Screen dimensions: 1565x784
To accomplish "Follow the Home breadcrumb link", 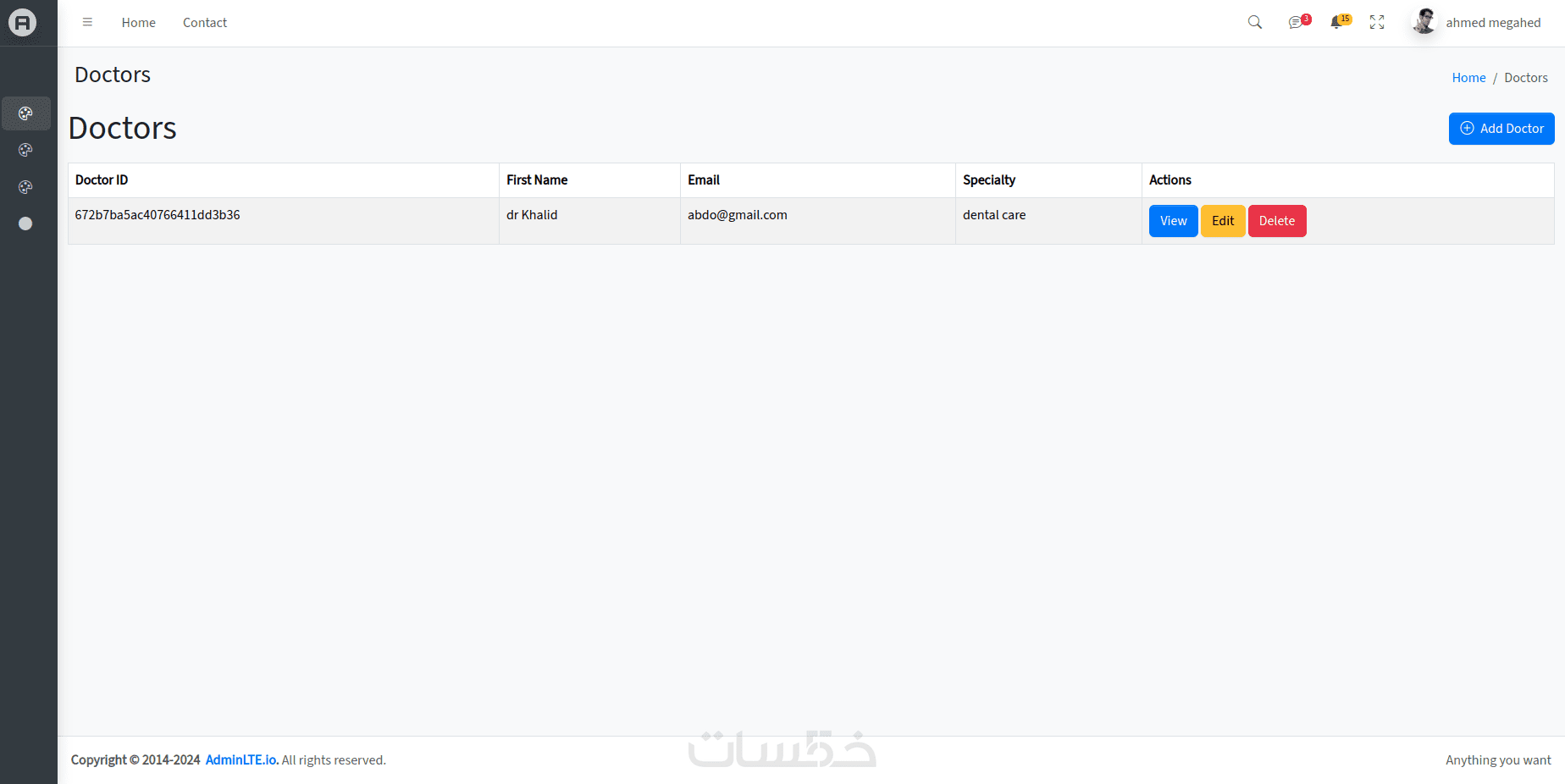I will [1468, 78].
